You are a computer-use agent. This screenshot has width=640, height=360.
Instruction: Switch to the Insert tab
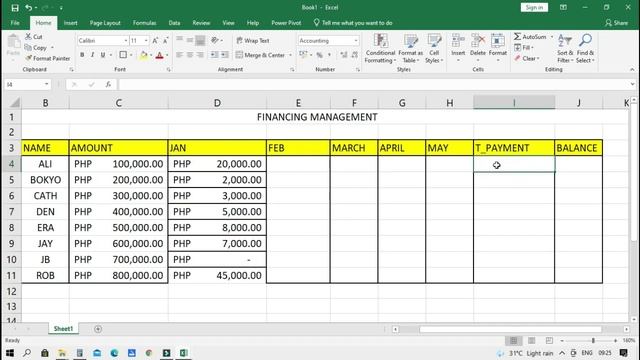pyautogui.click(x=70, y=23)
